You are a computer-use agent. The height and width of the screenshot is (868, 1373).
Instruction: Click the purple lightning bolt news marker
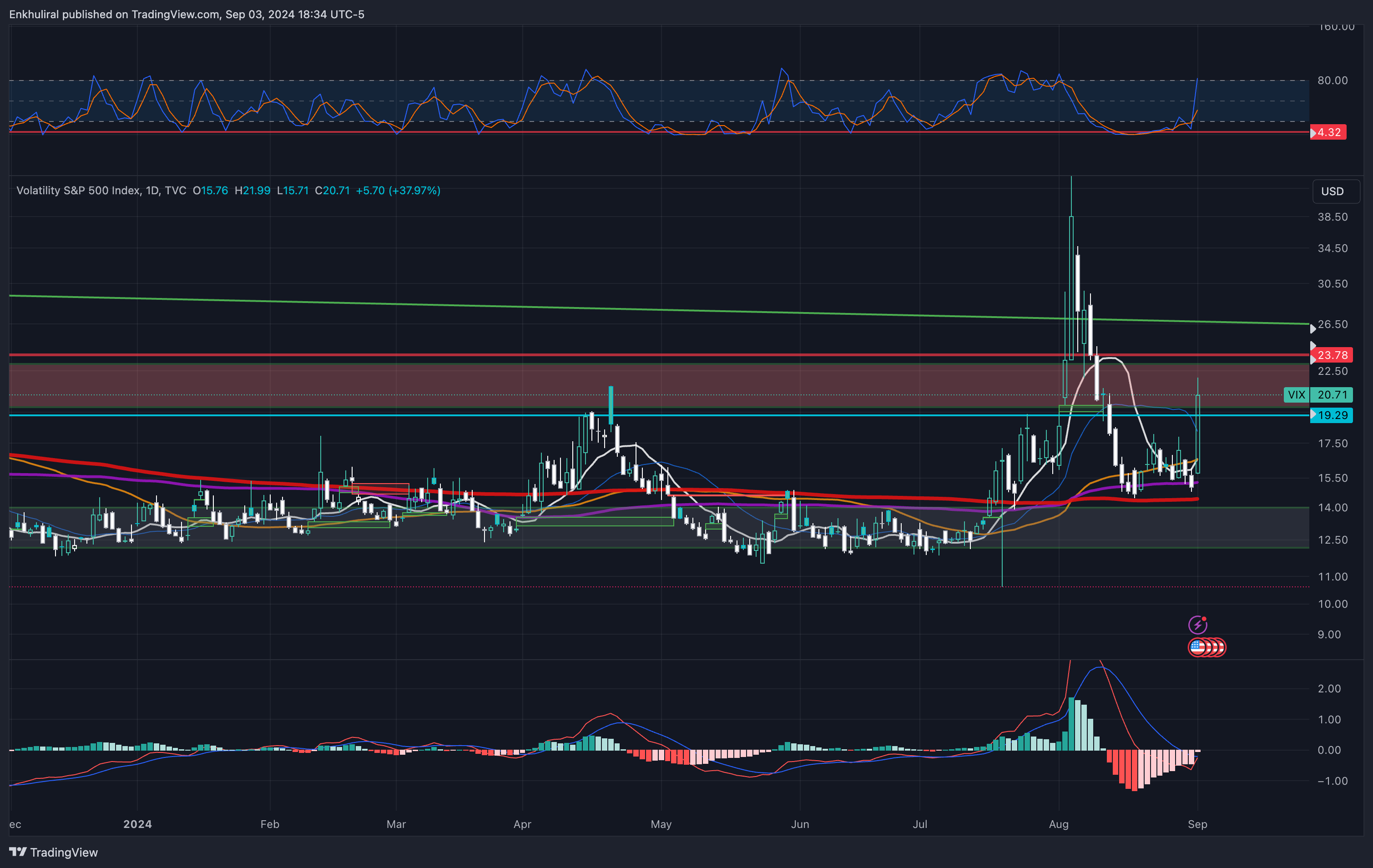(x=1197, y=625)
